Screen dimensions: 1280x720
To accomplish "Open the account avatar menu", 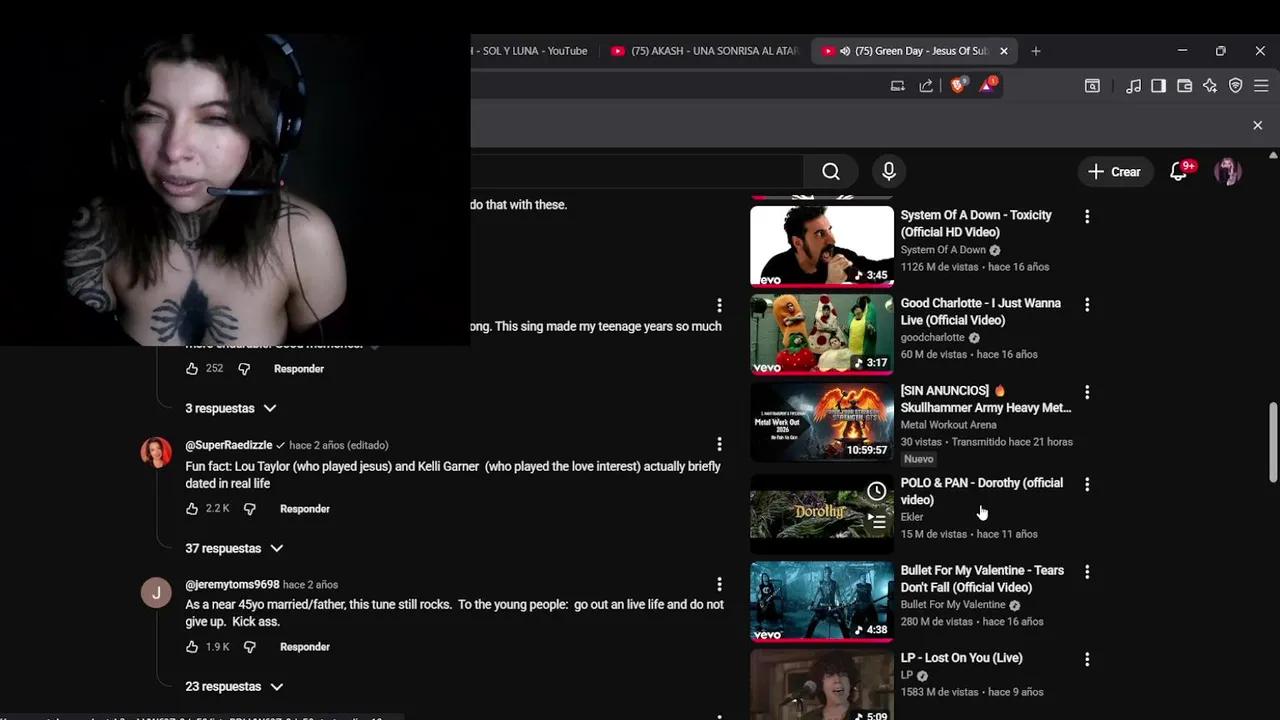I will [x=1228, y=172].
